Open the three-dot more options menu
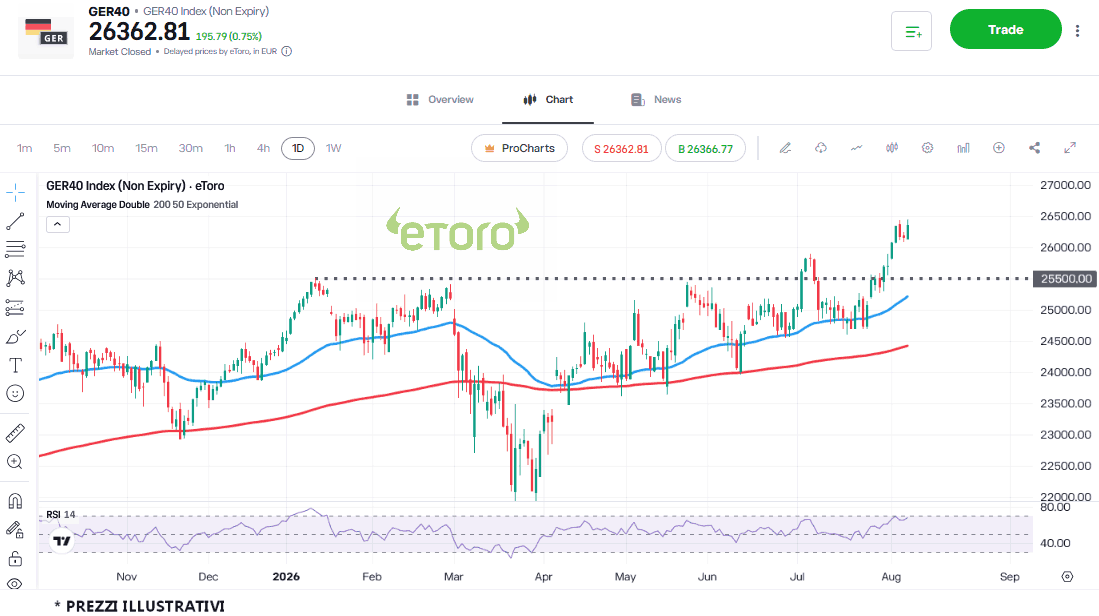 click(x=1077, y=31)
